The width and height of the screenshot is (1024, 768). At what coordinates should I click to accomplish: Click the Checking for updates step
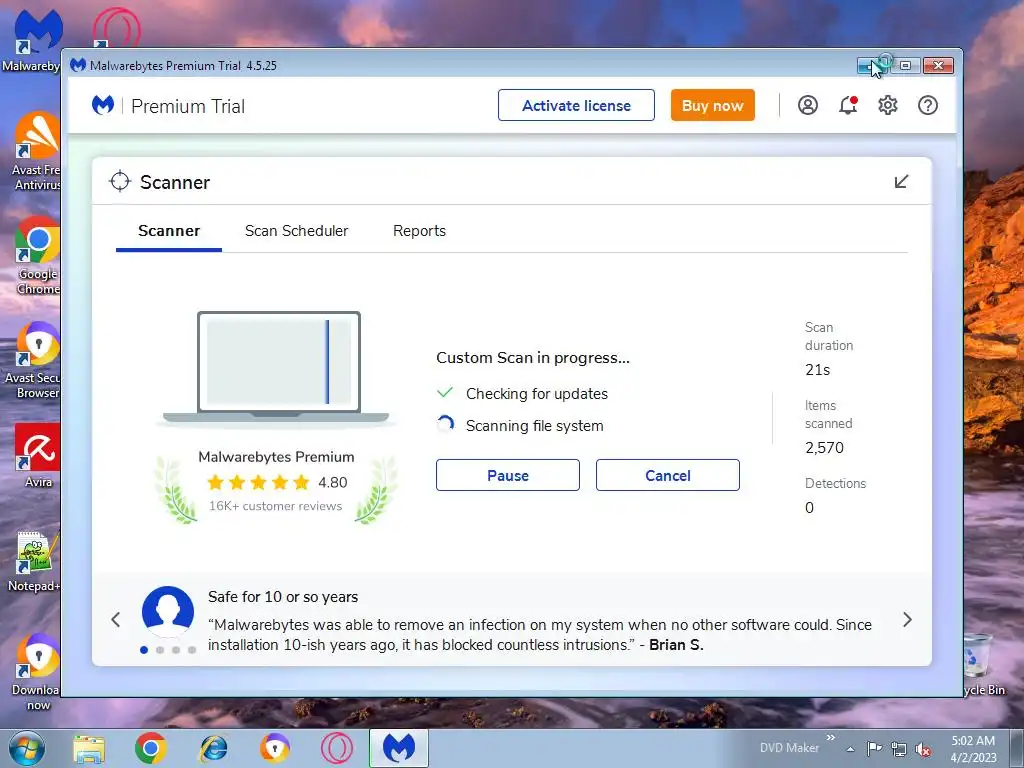tap(537, 394)
